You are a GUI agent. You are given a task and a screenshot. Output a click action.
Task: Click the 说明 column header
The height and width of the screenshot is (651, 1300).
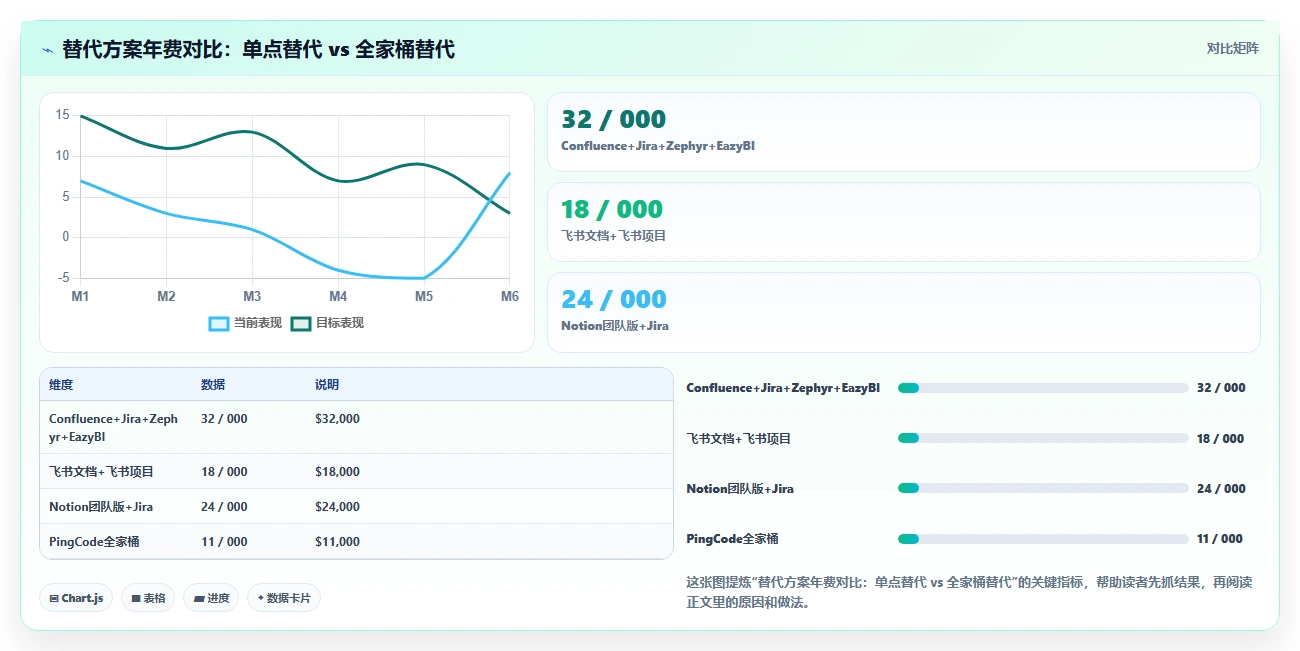click(x=327, y=385)
